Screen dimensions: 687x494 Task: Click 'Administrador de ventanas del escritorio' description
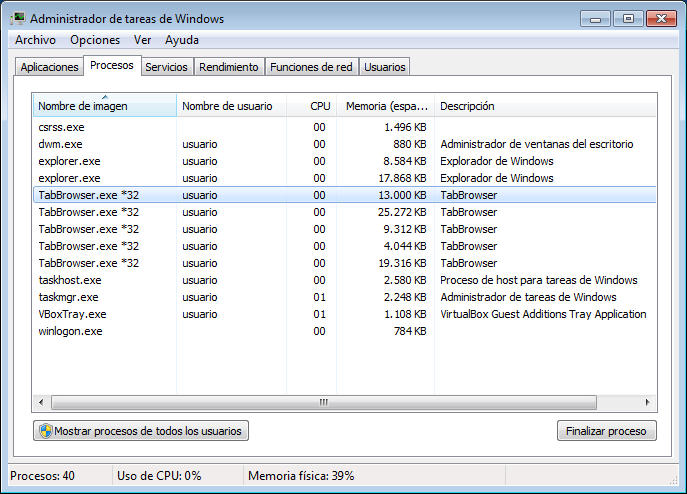[x=537, y=144]
